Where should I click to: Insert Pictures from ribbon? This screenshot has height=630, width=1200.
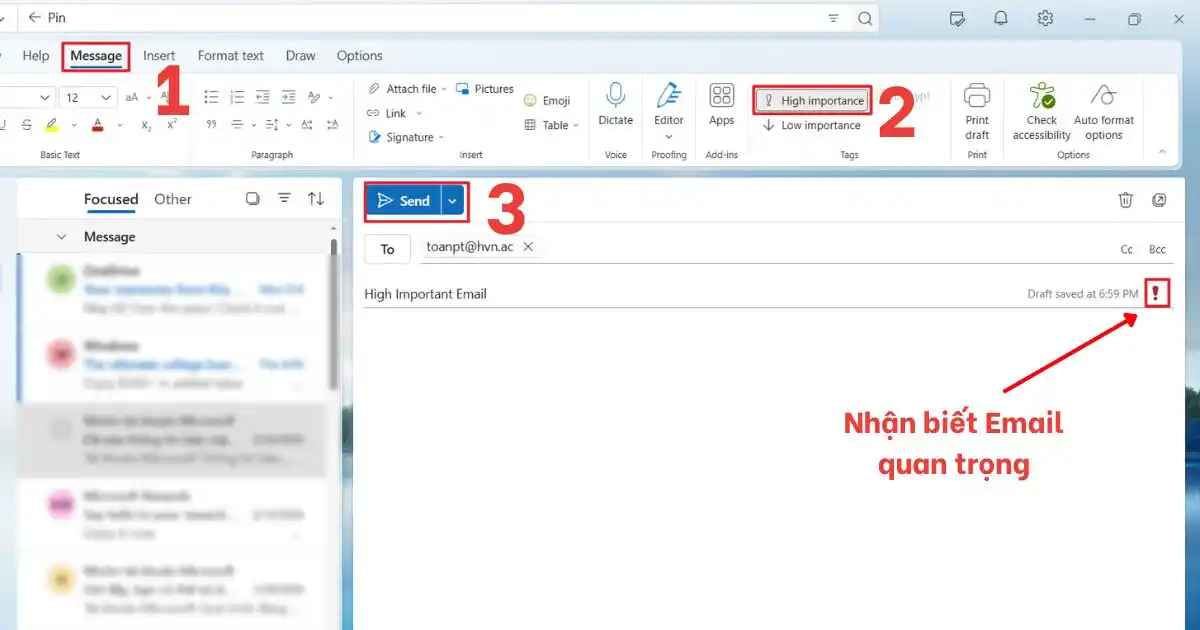[x=485, y=89]
